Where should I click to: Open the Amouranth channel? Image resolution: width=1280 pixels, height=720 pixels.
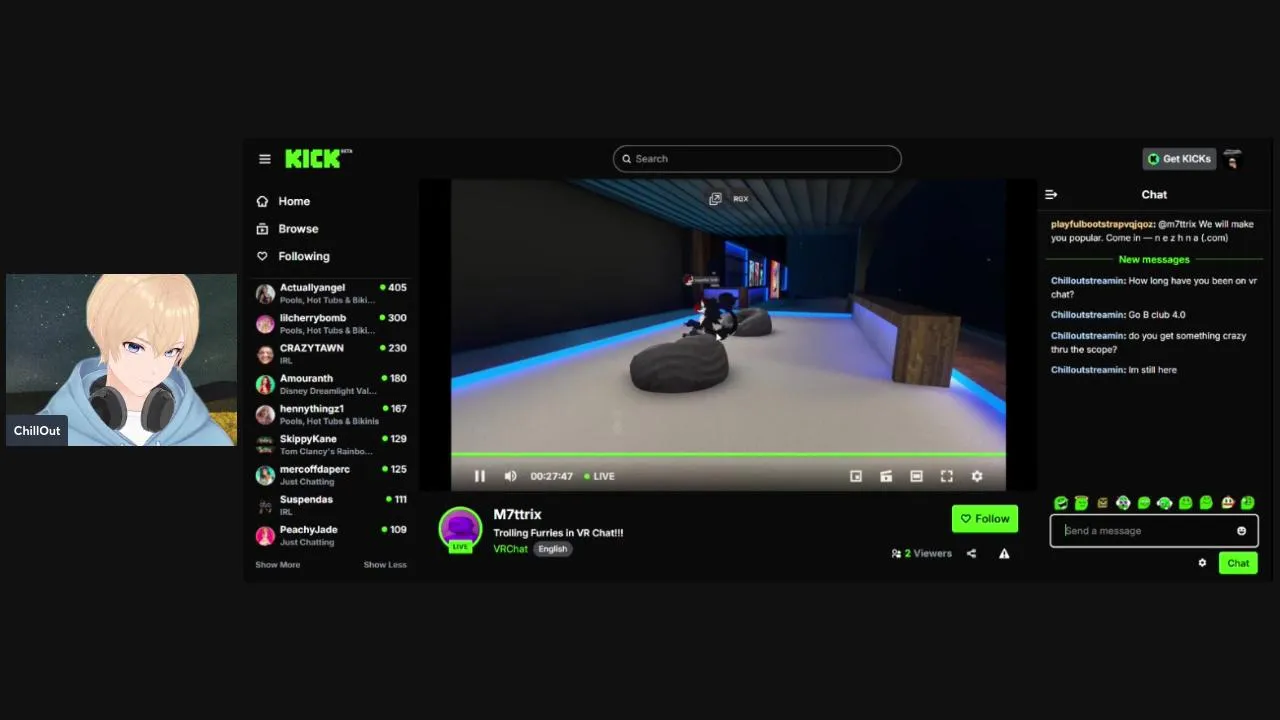point(332,384)
